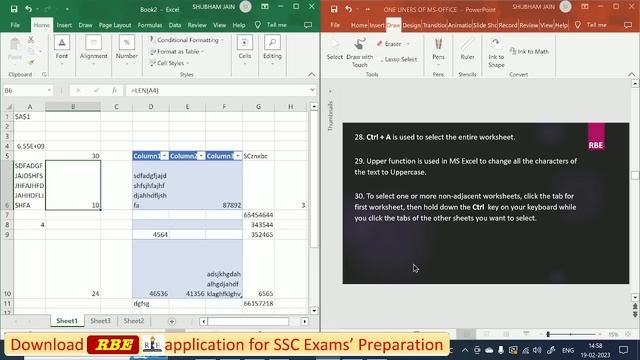The height and width of the screenshot is (360, 640).
Task: Choose Lasso Select in PowerPoint
Action: [x=398, y=59]
